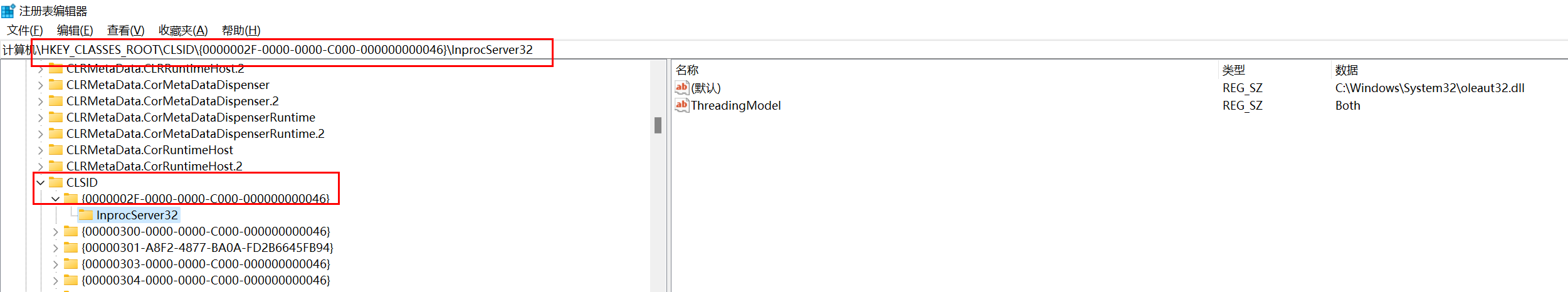Click the registry path address bar

click(784, 50)
